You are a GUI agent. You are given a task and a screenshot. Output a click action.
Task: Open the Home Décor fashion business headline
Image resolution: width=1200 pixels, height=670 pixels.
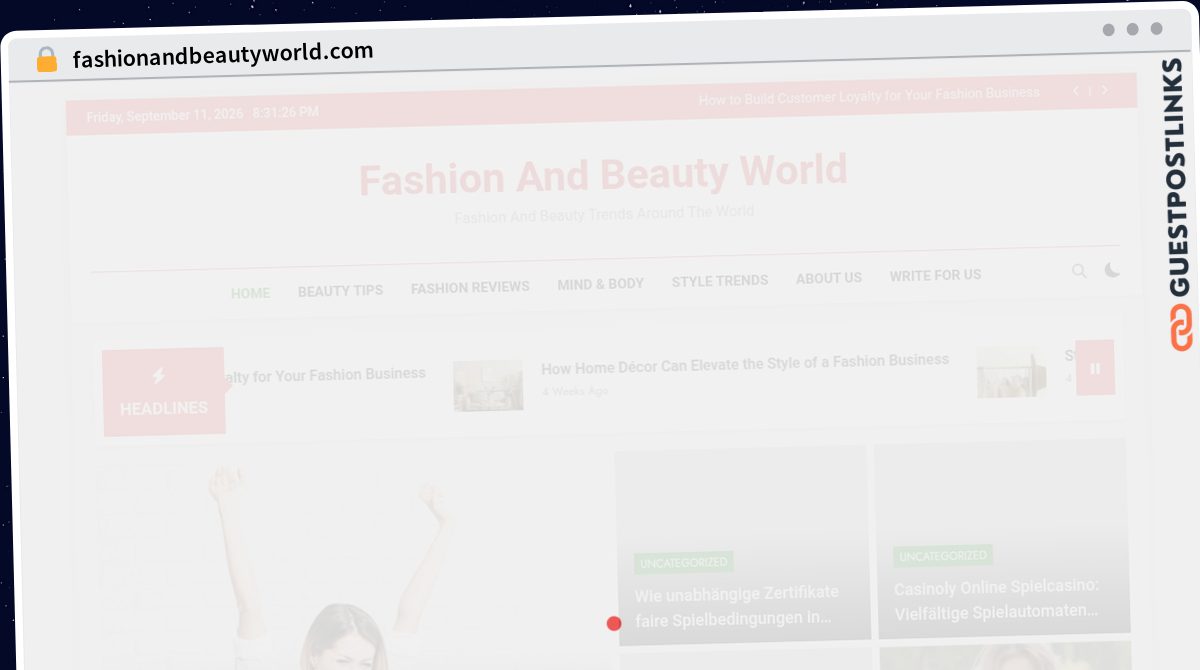pyautogui.click(x=745, y=364)
